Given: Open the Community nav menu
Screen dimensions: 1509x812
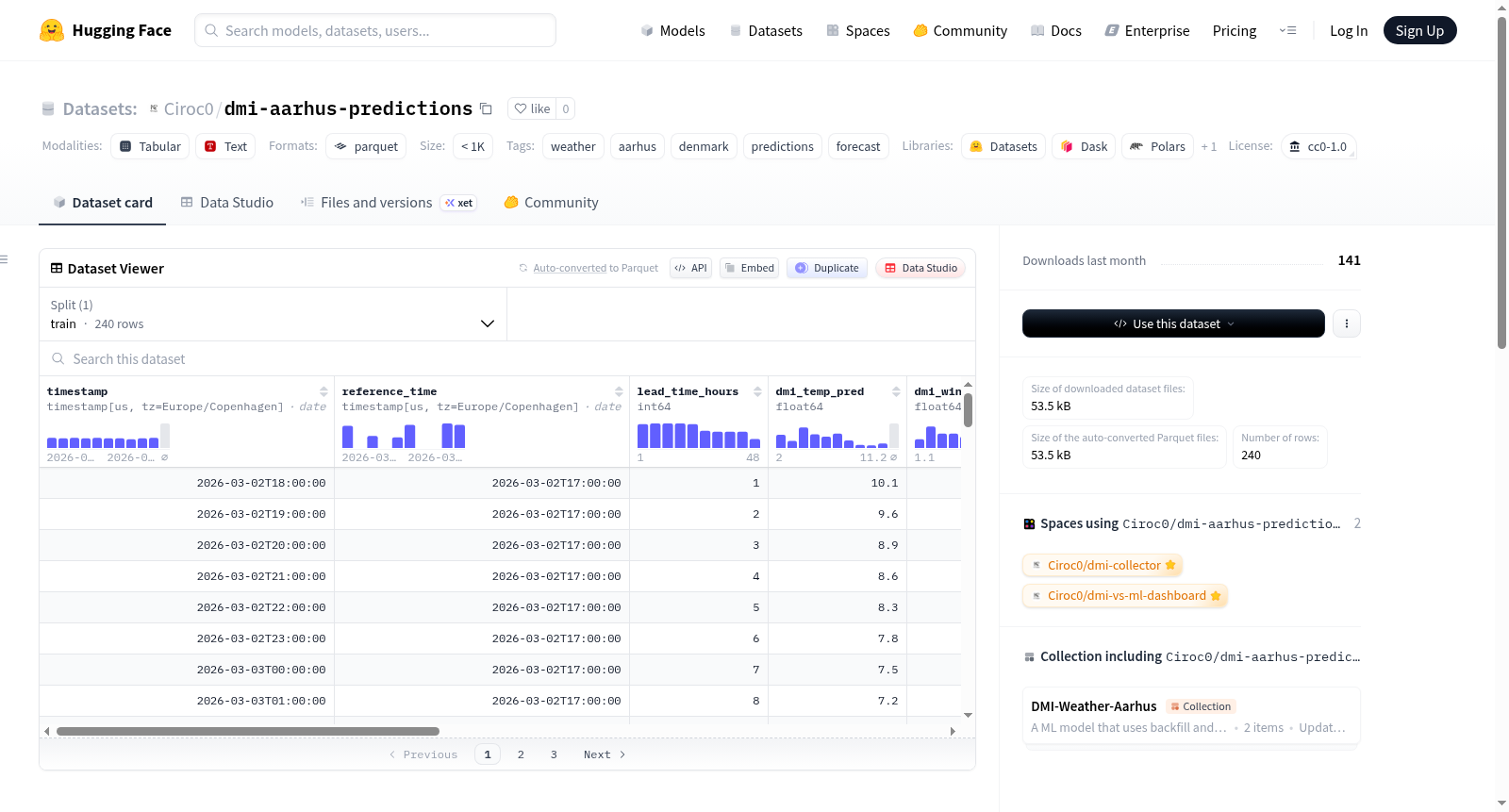Looking at the screenshot, I should click(960, 30).
